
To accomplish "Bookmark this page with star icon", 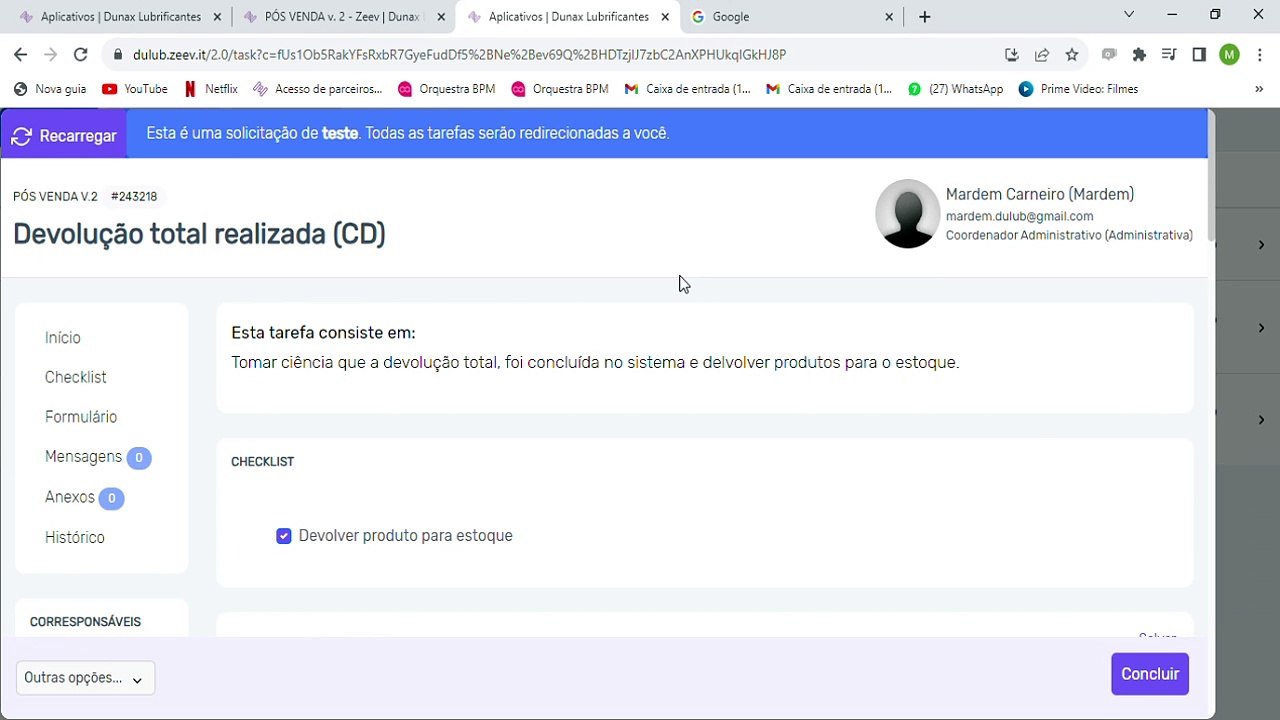I will click(x=1072, y=55).
